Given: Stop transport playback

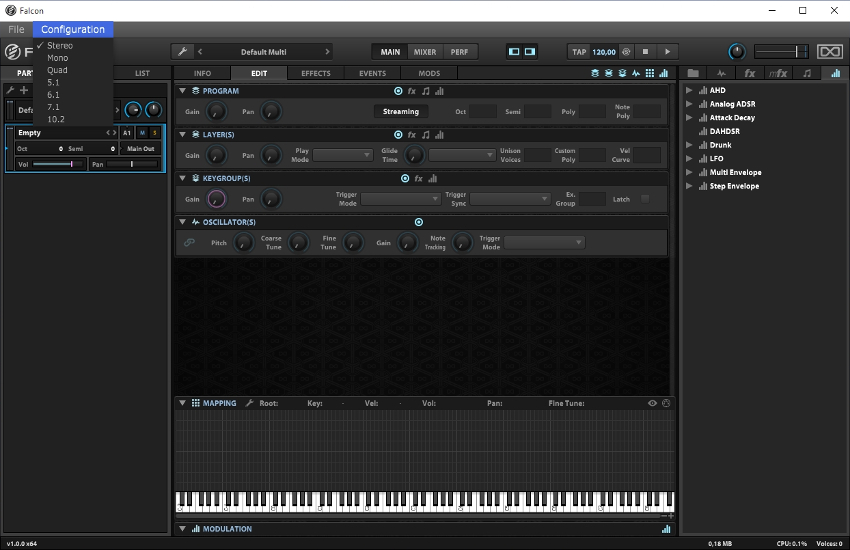Looking at the screenshot, I should 645,51.
